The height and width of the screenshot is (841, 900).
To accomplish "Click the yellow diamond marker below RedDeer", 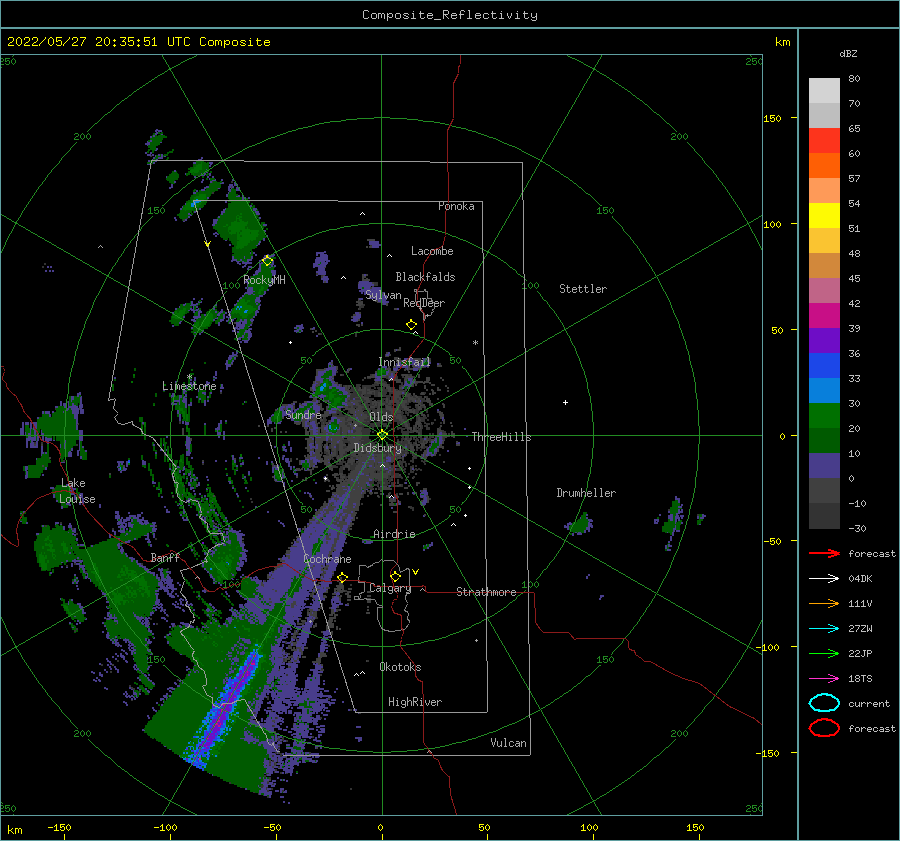I will (412, 325).
